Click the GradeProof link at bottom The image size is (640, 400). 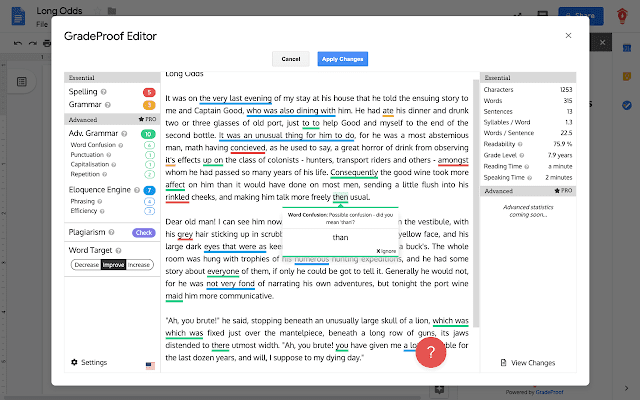(x=549, y=392)
